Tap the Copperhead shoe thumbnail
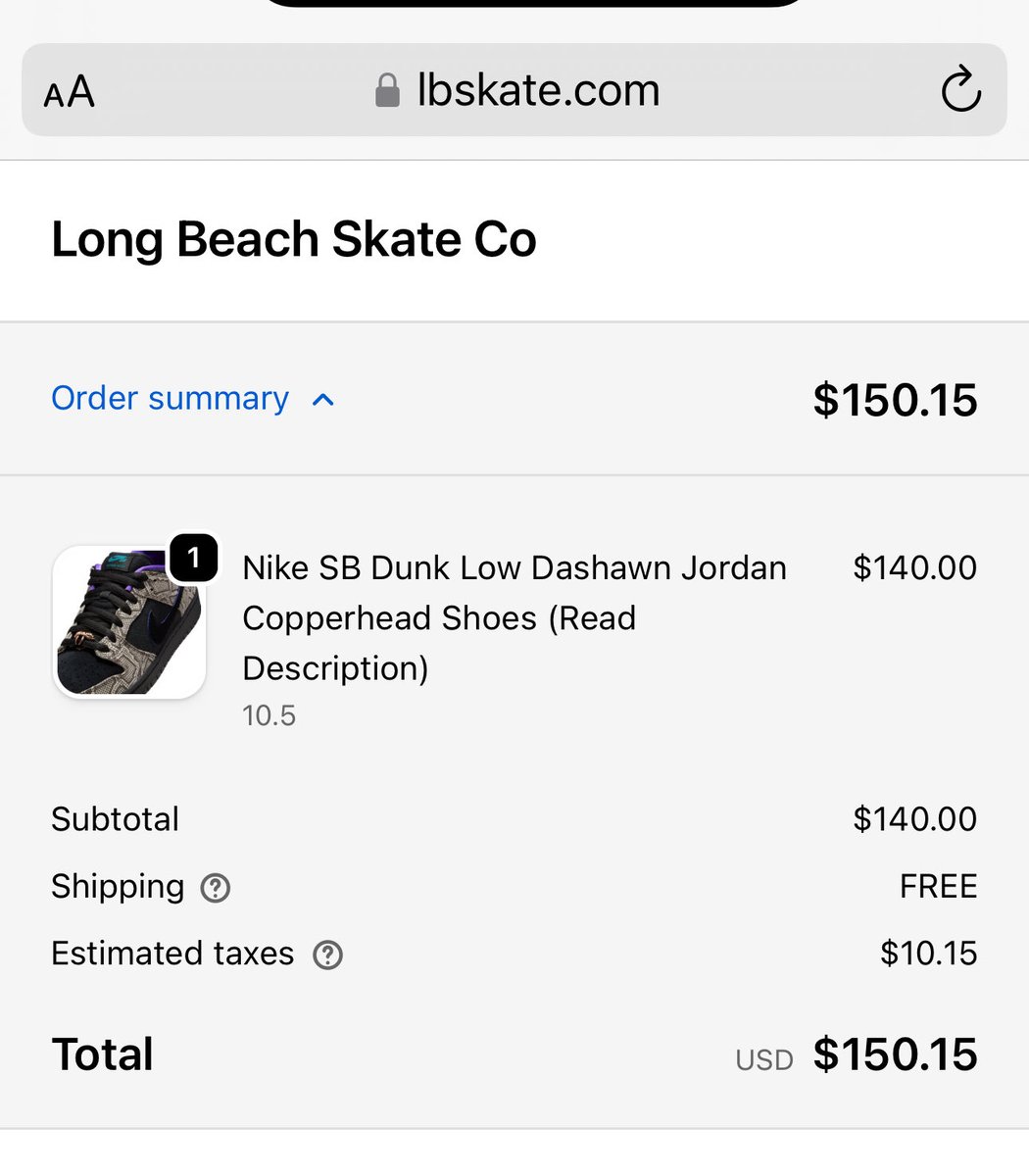Screen dimensions: 1029x1176 click(x=129, y=622)
